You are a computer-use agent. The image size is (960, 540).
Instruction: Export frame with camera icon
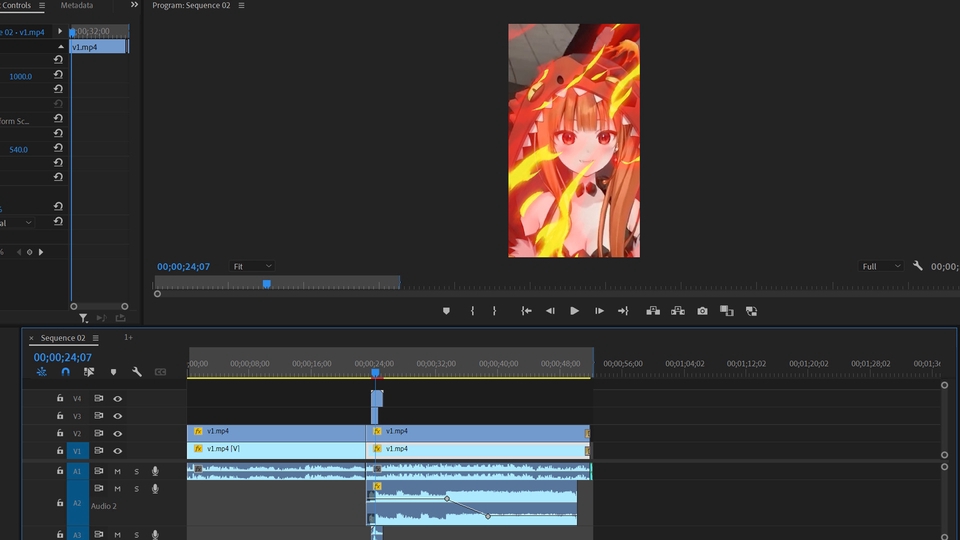coord(702,311)
